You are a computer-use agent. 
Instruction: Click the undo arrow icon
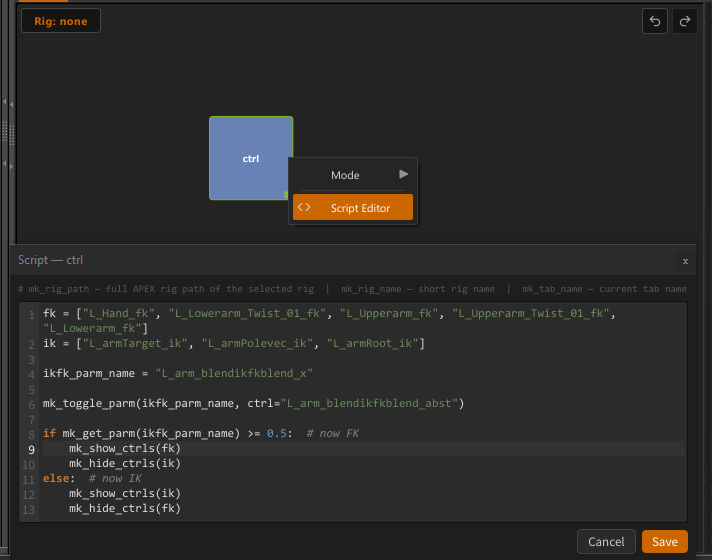[655, 21]
